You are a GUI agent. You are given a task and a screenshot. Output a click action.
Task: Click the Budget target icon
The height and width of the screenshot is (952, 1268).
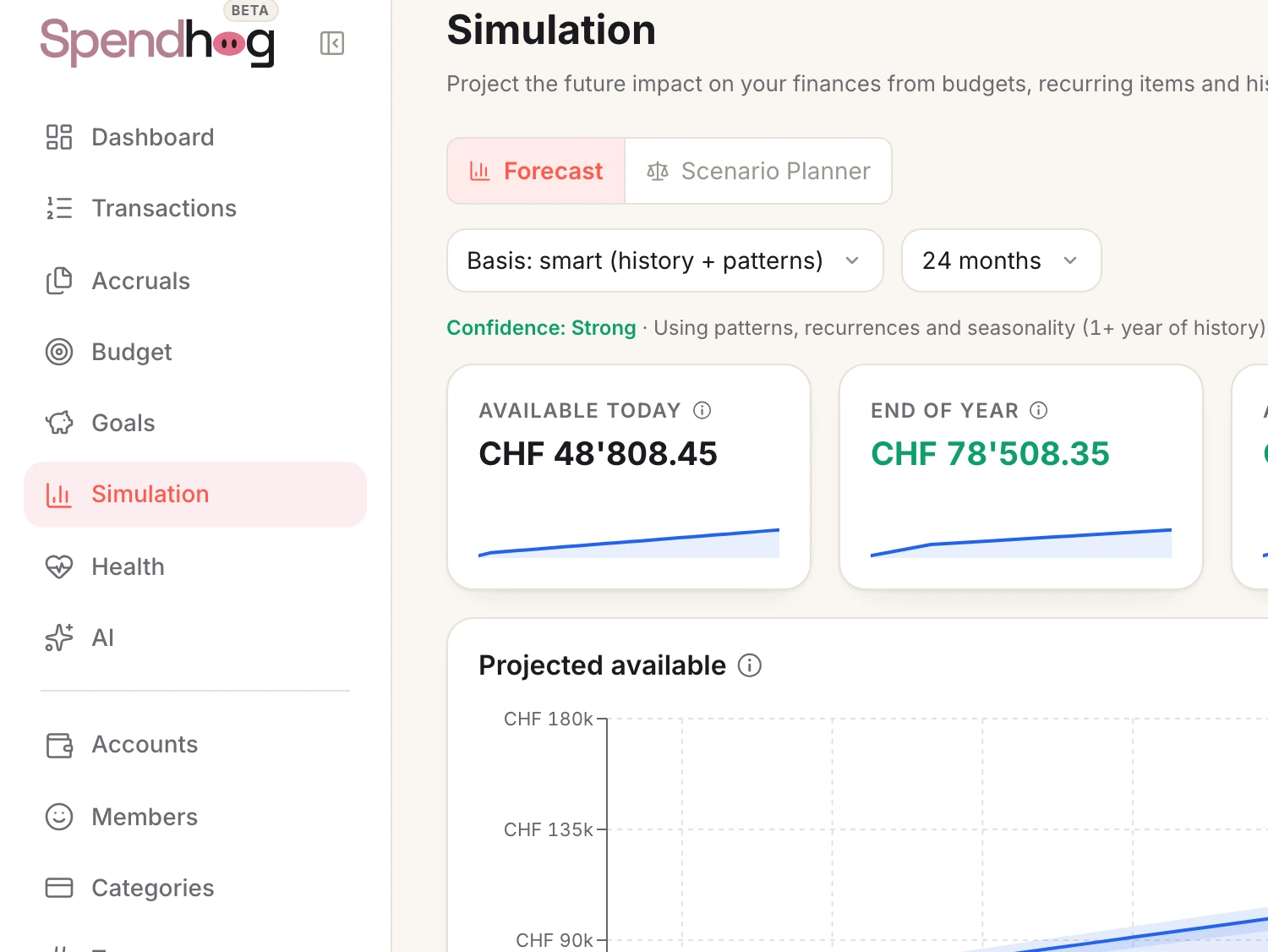pos(59,352)
